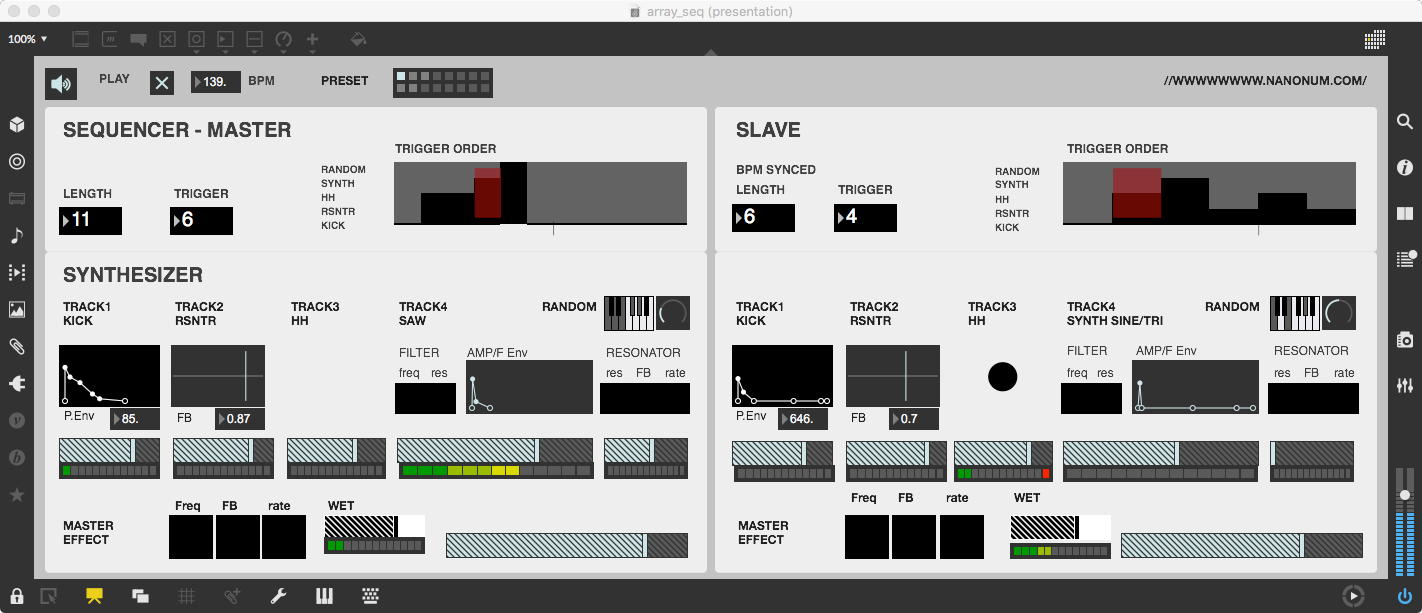Open the //WWWWWWWW.NANONUM.COM/ link
The height and width of the screenshot is (613, 1422).
[1265, 80]
